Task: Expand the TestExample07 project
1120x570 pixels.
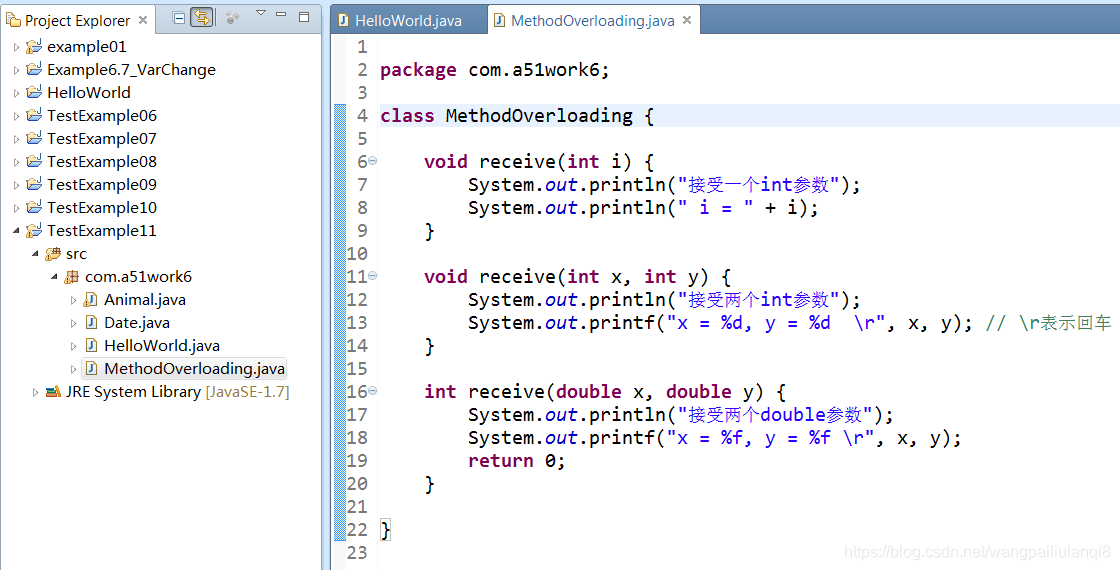Action: pyautogui.click(x=16, y=139)
